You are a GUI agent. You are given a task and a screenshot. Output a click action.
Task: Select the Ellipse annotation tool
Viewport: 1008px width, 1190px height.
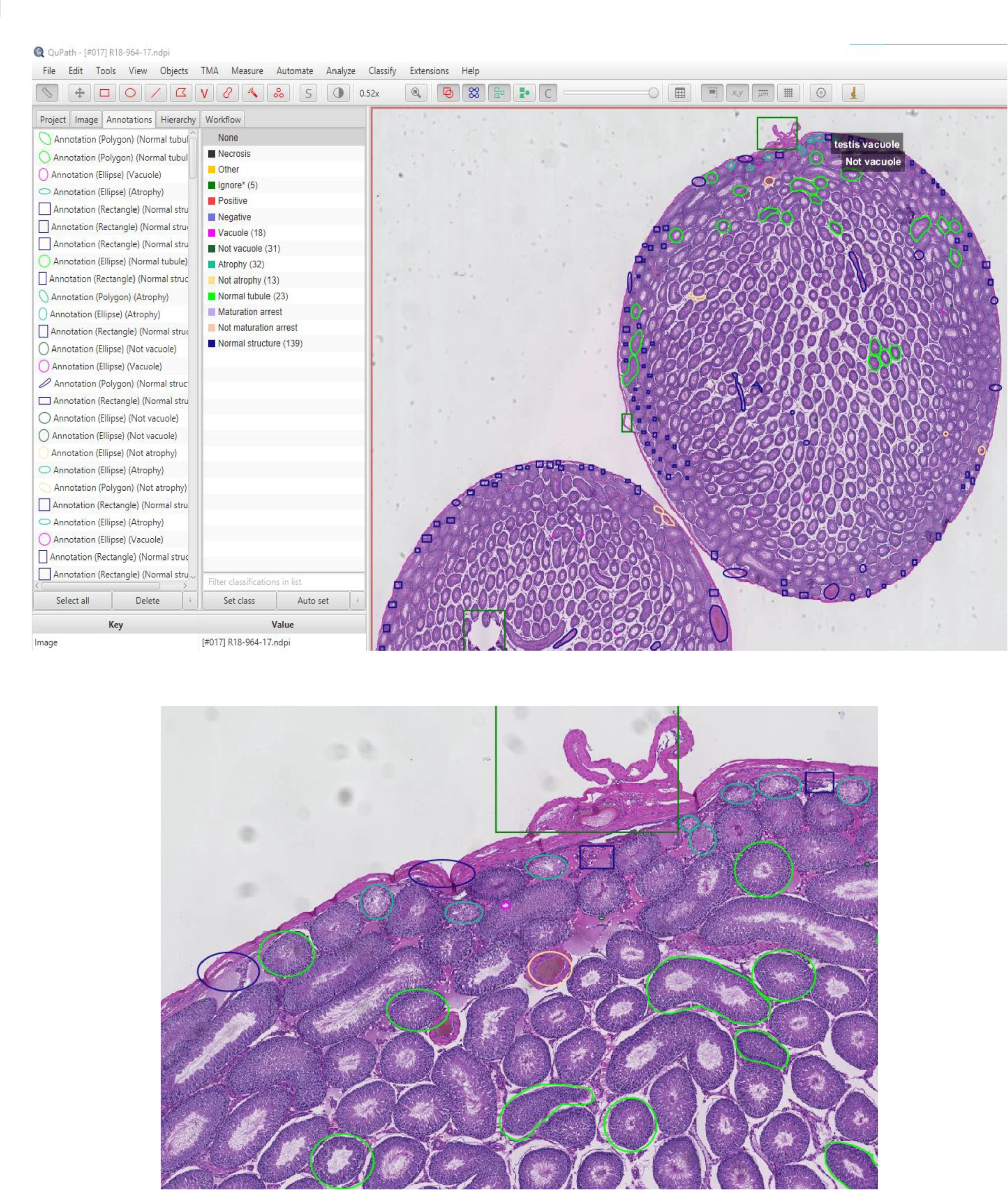(x=130, y=93)
